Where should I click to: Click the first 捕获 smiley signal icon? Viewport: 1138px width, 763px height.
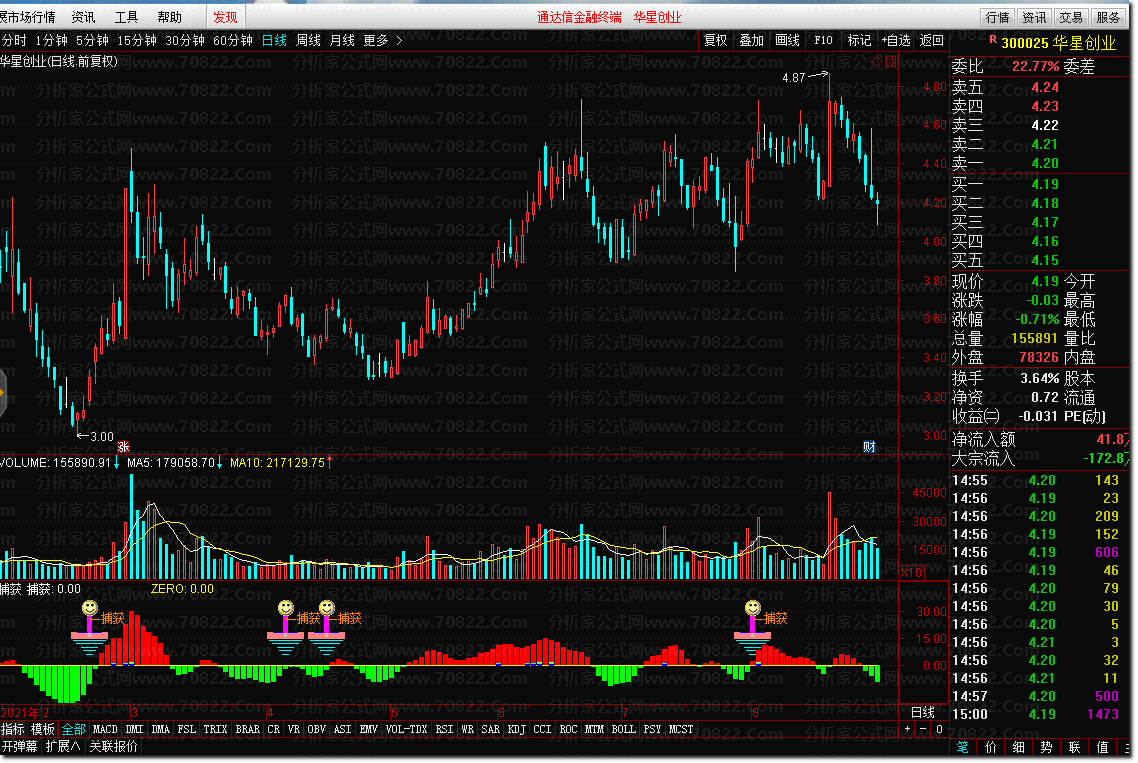click(89, 608)
